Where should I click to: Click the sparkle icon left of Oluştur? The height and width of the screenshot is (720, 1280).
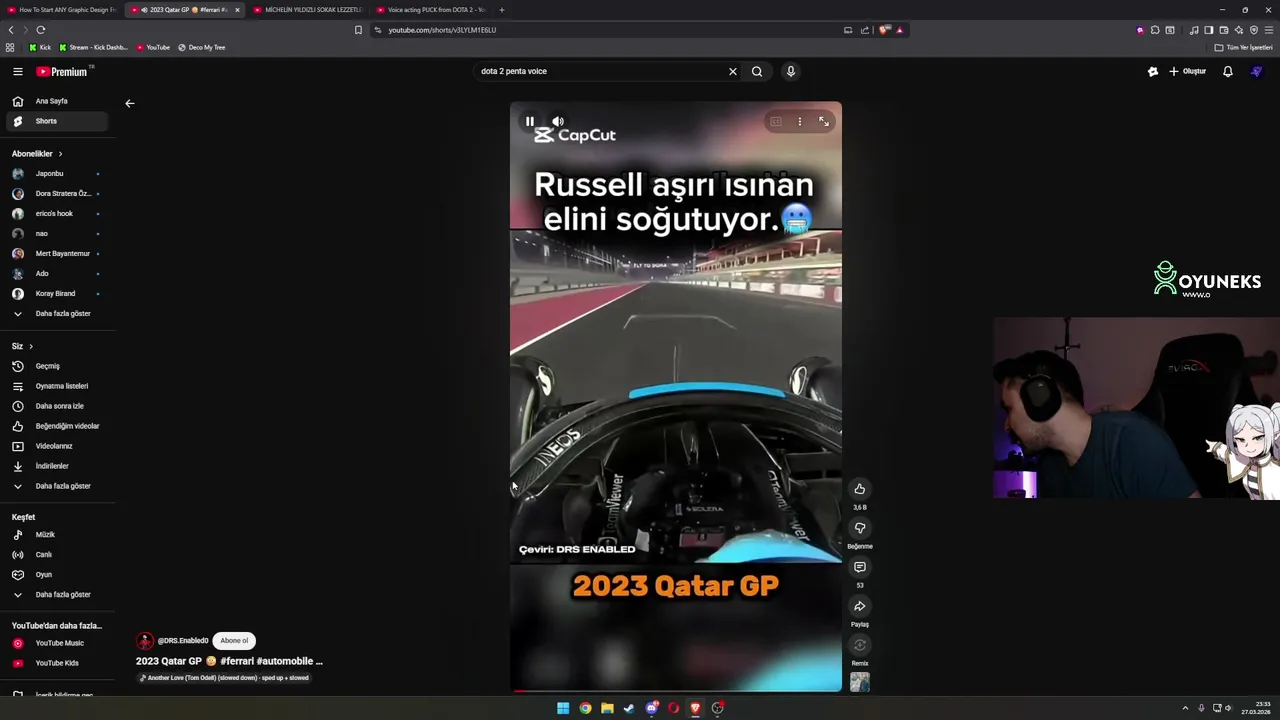[x=1153, y=71]
